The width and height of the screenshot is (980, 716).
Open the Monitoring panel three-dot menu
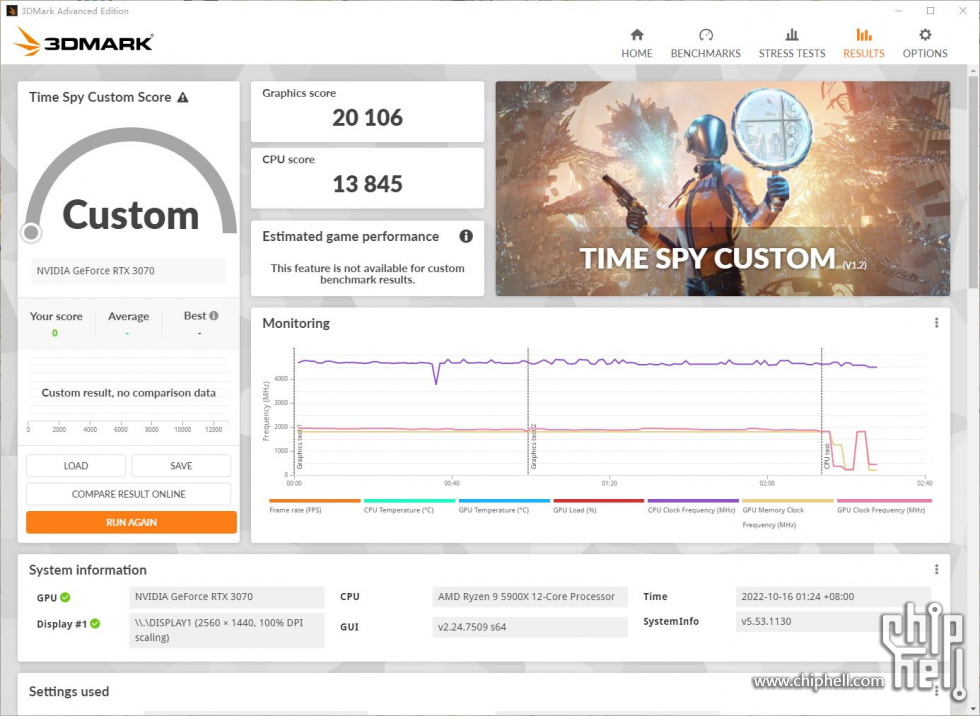coord(936,323)
